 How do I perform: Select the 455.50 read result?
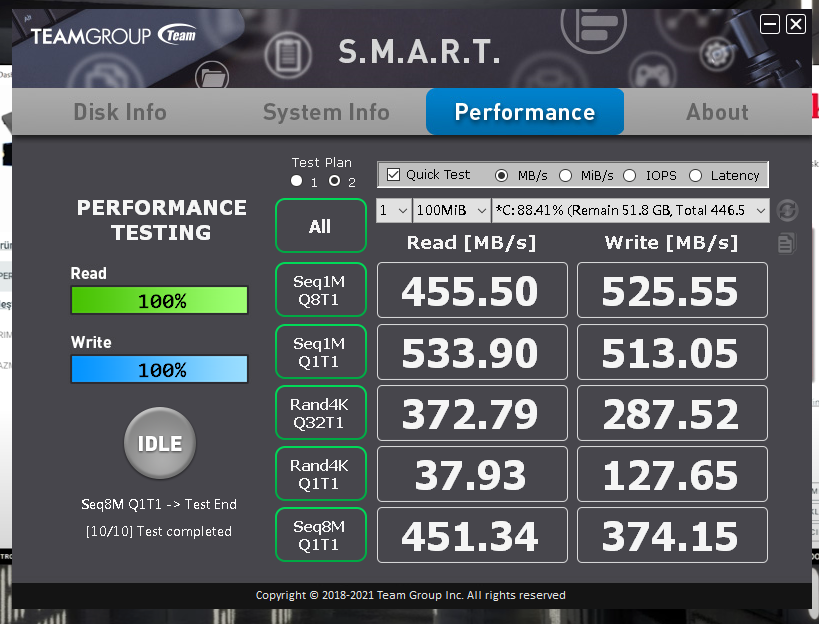[x=472, y=290]
